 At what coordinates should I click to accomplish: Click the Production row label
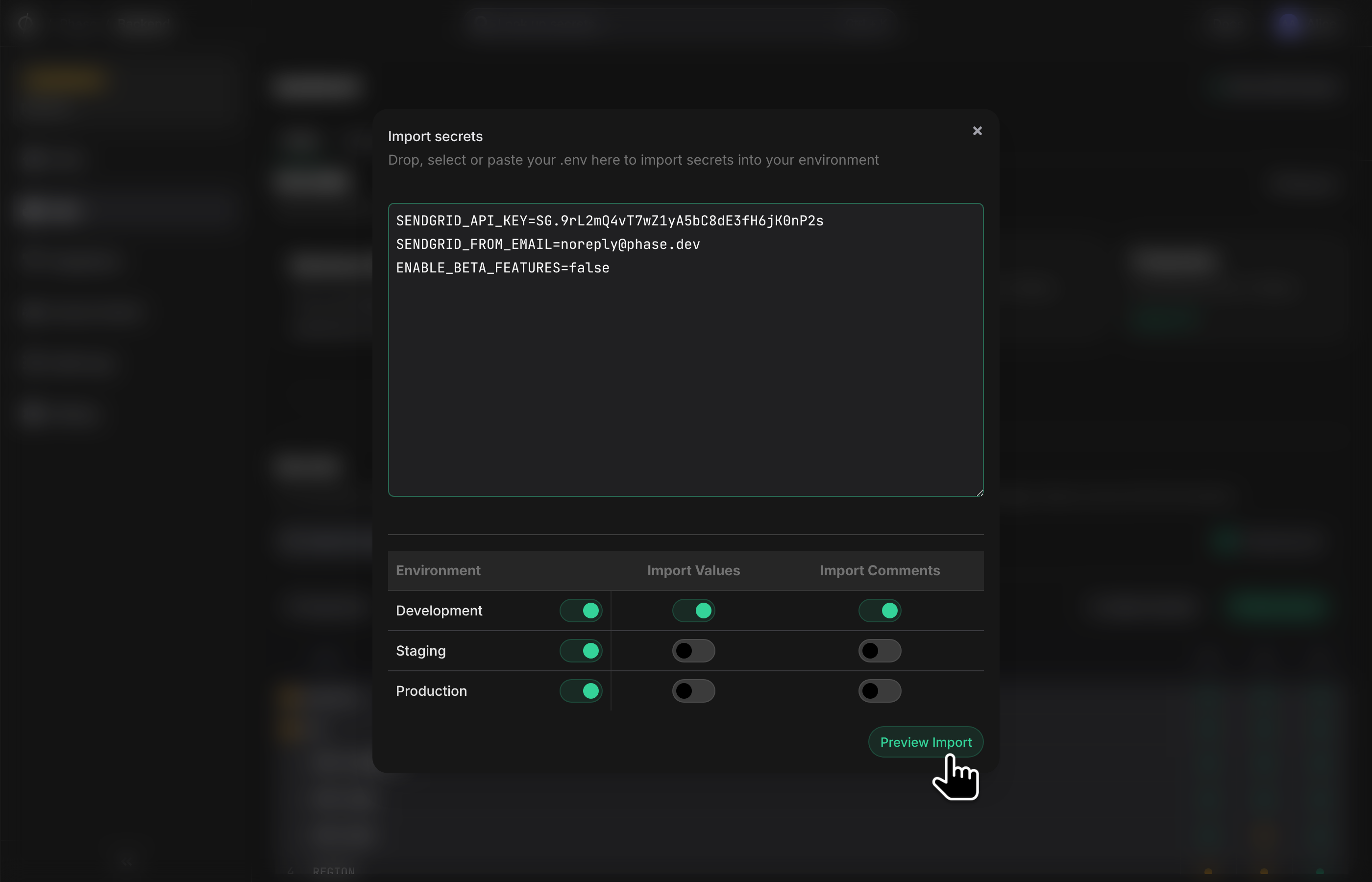431,691
